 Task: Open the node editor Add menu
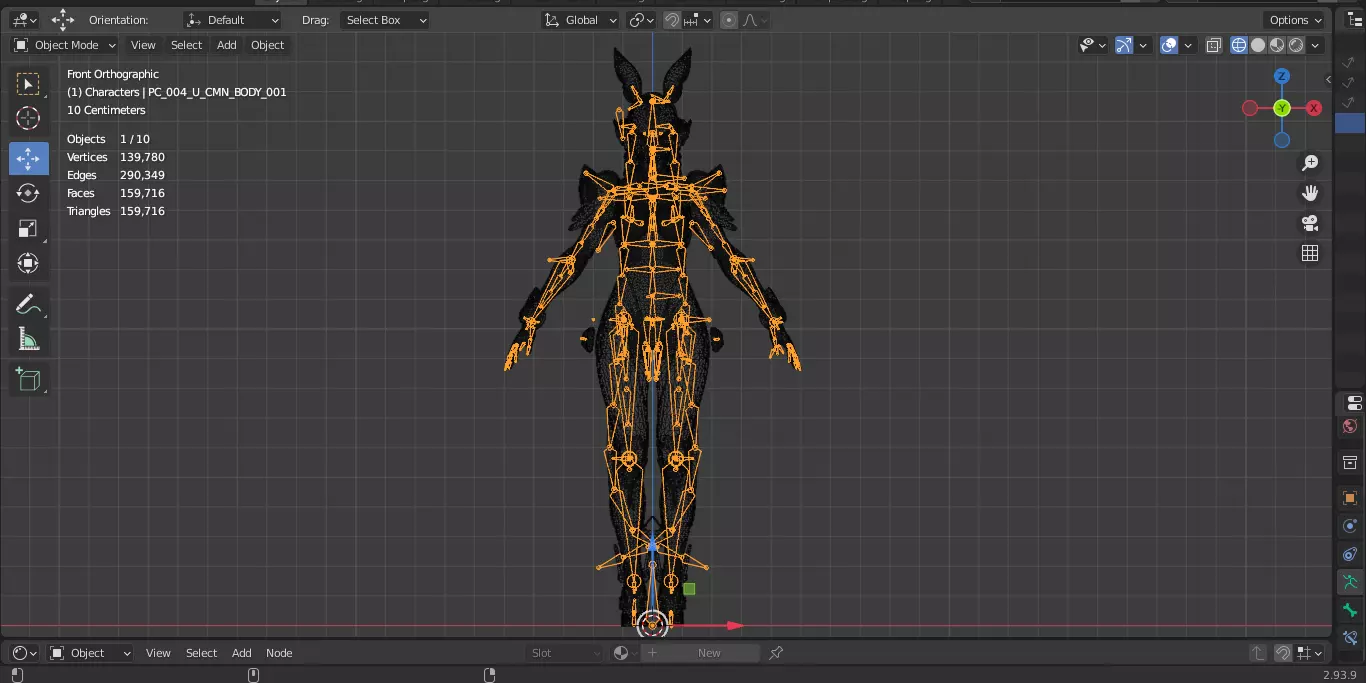click(x=242, y=653)
